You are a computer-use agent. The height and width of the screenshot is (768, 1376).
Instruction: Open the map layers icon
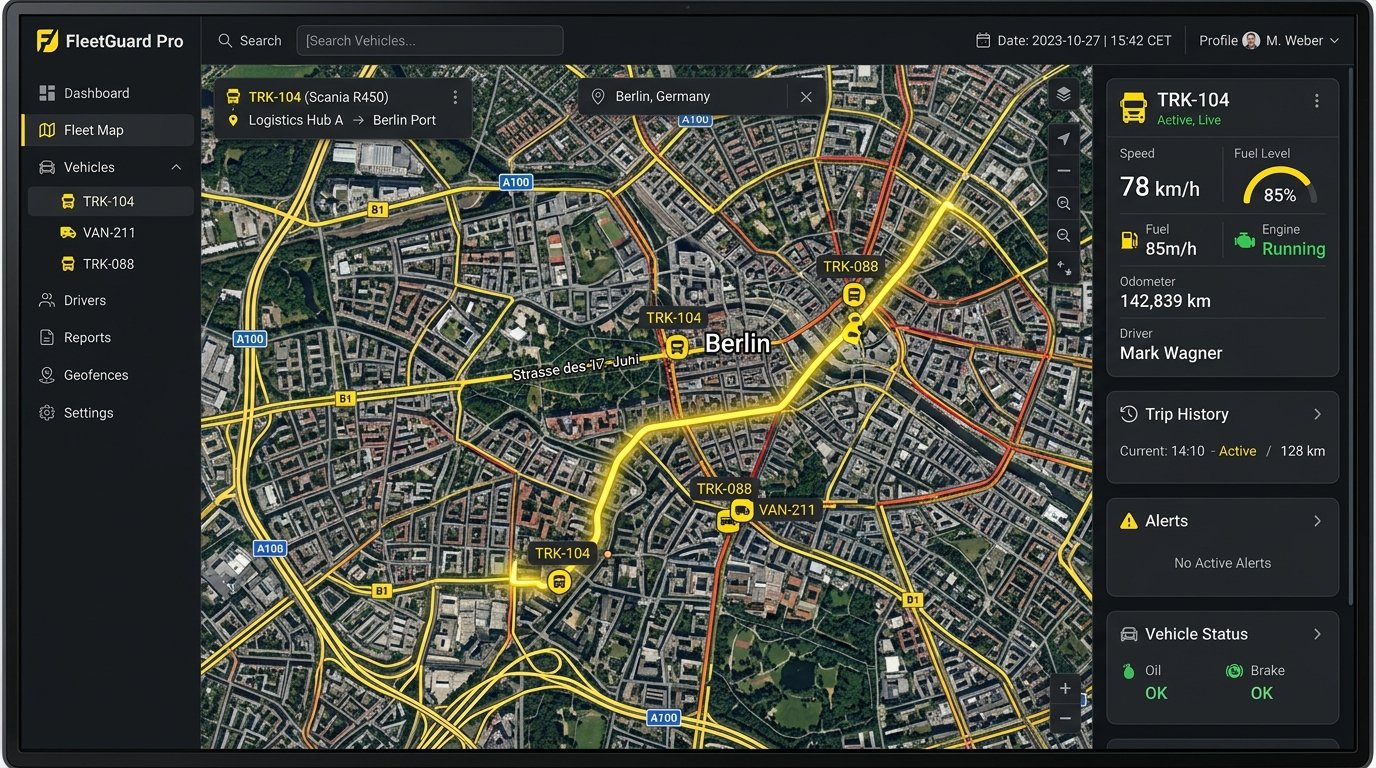1063,94
